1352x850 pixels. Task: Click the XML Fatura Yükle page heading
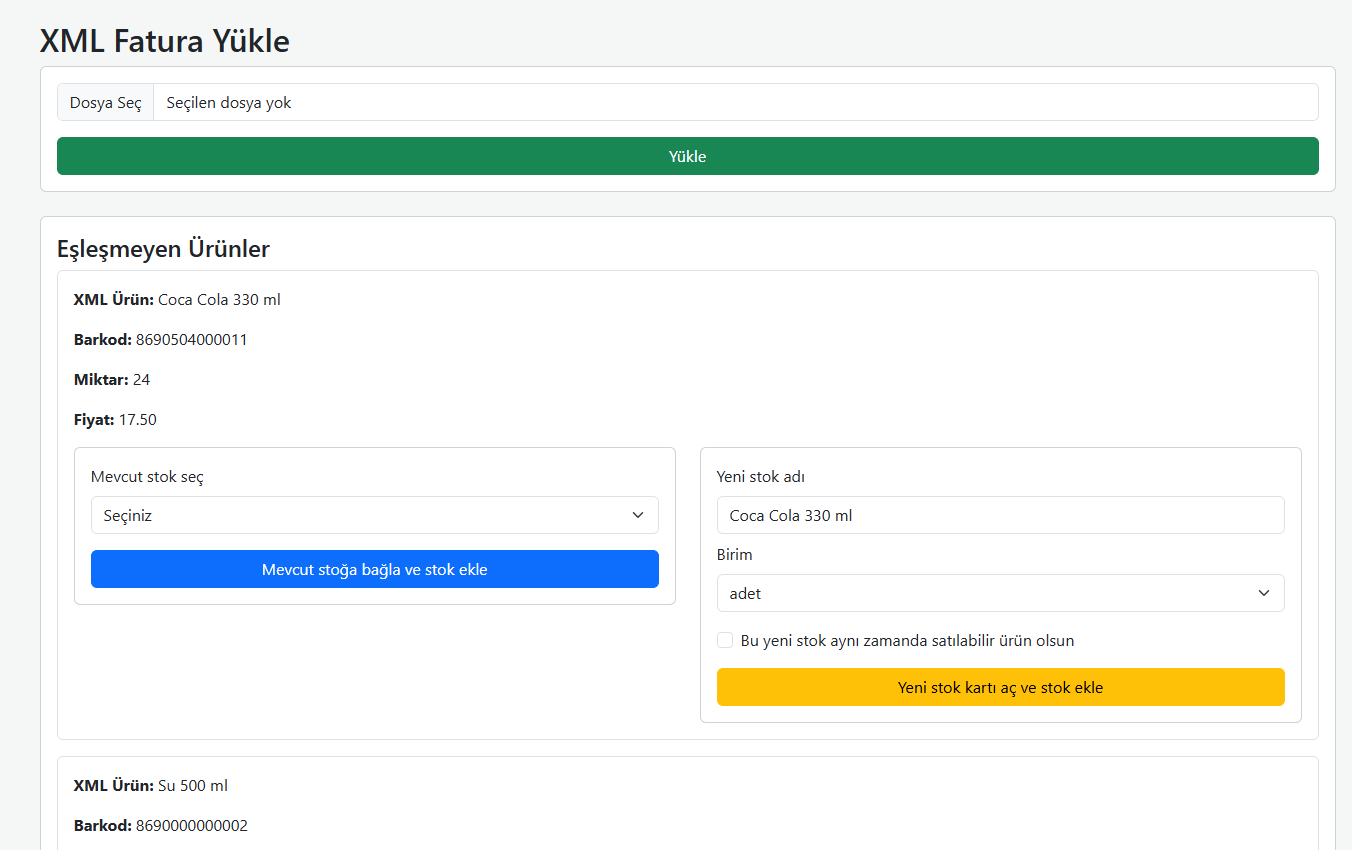(x=163, y=41)
